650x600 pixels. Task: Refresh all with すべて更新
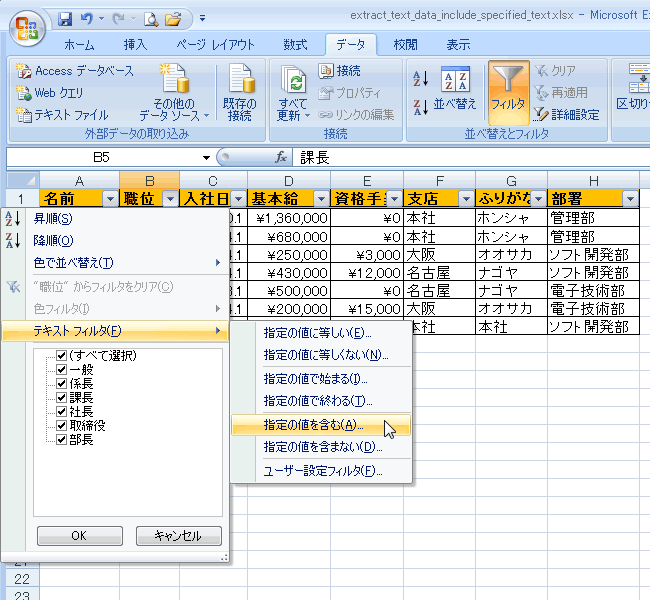tap(293, 93)
